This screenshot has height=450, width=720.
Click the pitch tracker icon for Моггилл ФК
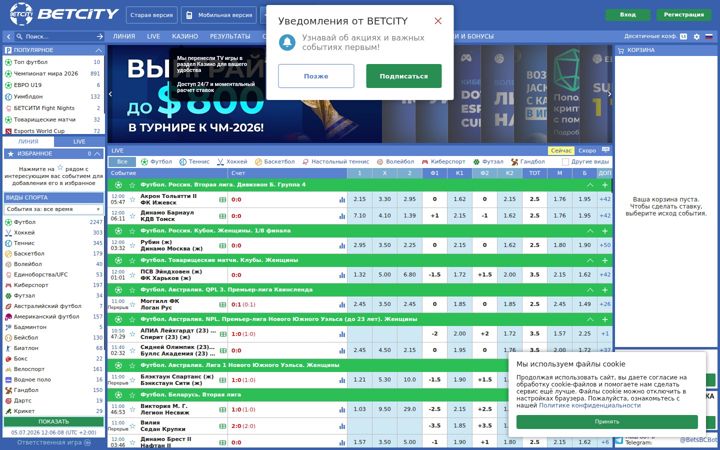point(223,304)
